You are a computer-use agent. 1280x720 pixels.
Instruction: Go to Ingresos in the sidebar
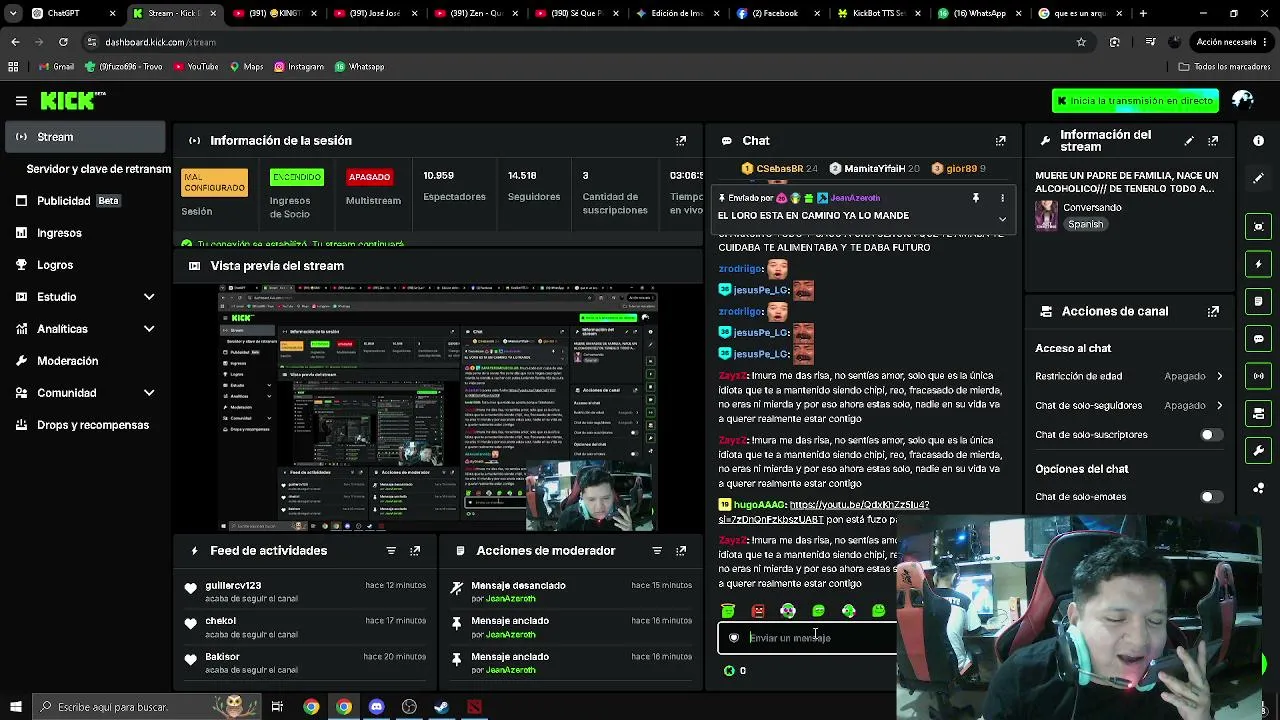86,233
